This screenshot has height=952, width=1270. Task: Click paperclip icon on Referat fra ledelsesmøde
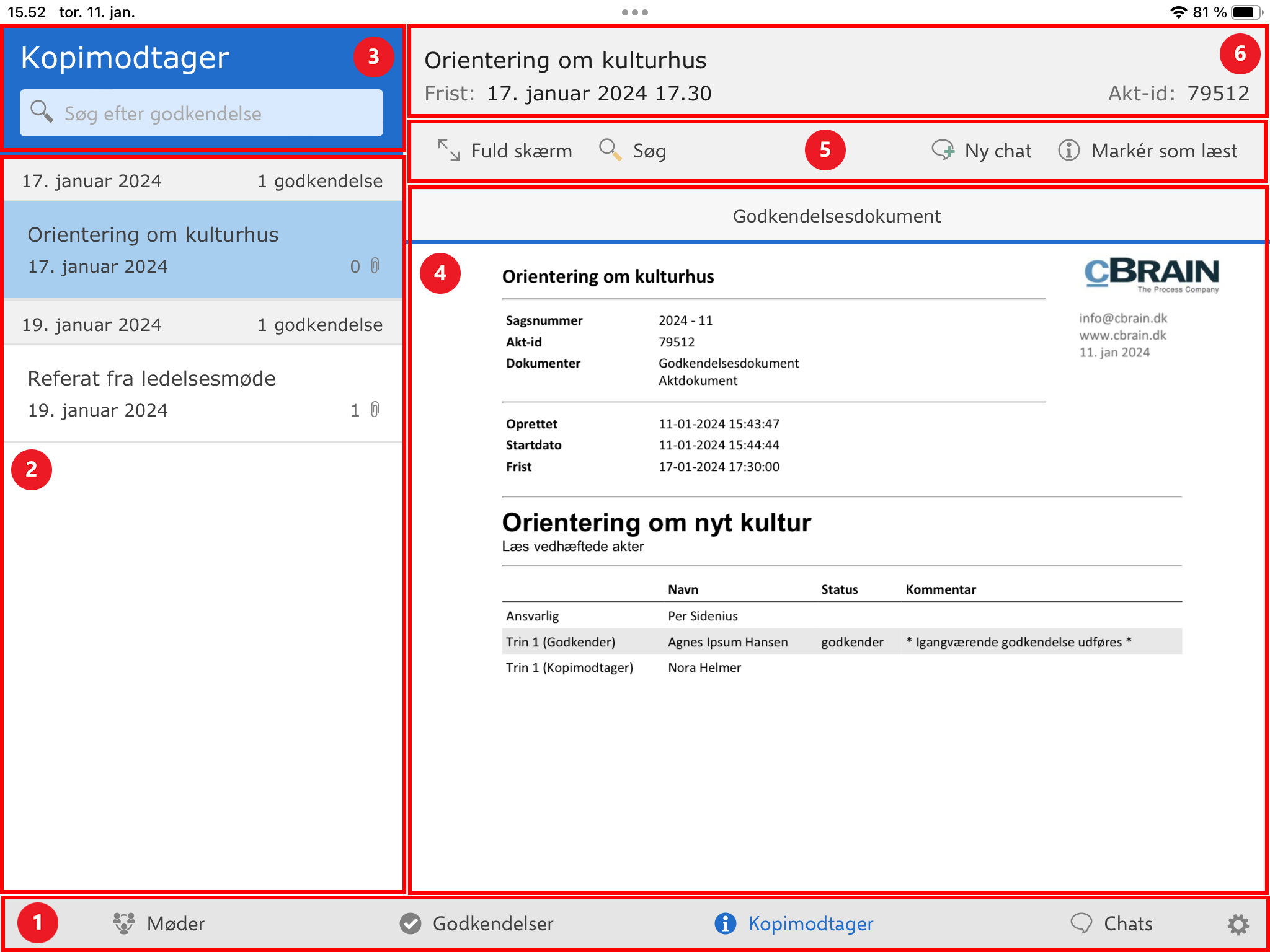[375, 410]
